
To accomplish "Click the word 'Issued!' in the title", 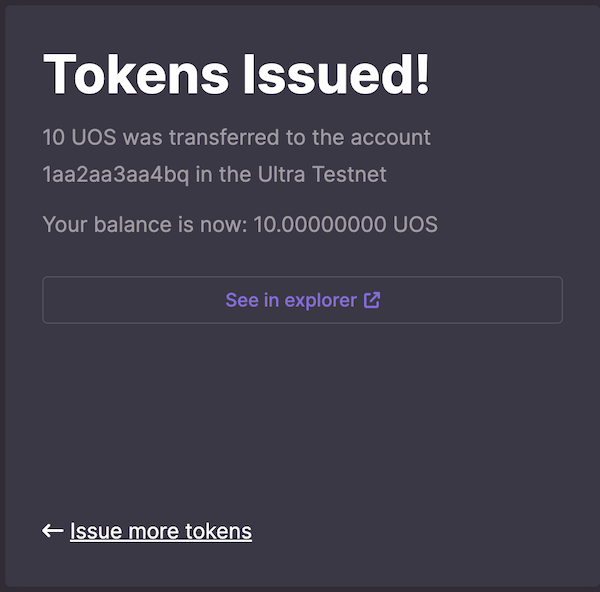I will click(336, 74).
